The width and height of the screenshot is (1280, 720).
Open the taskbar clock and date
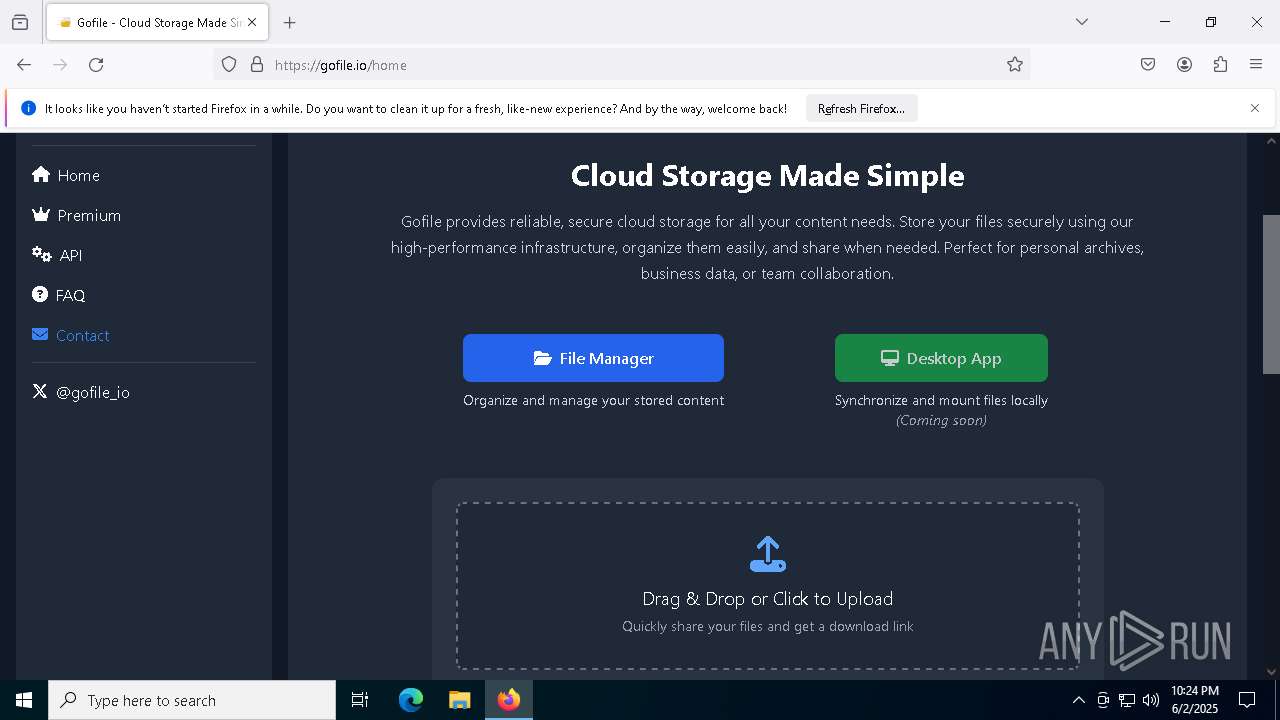[x=1195, y=700]
